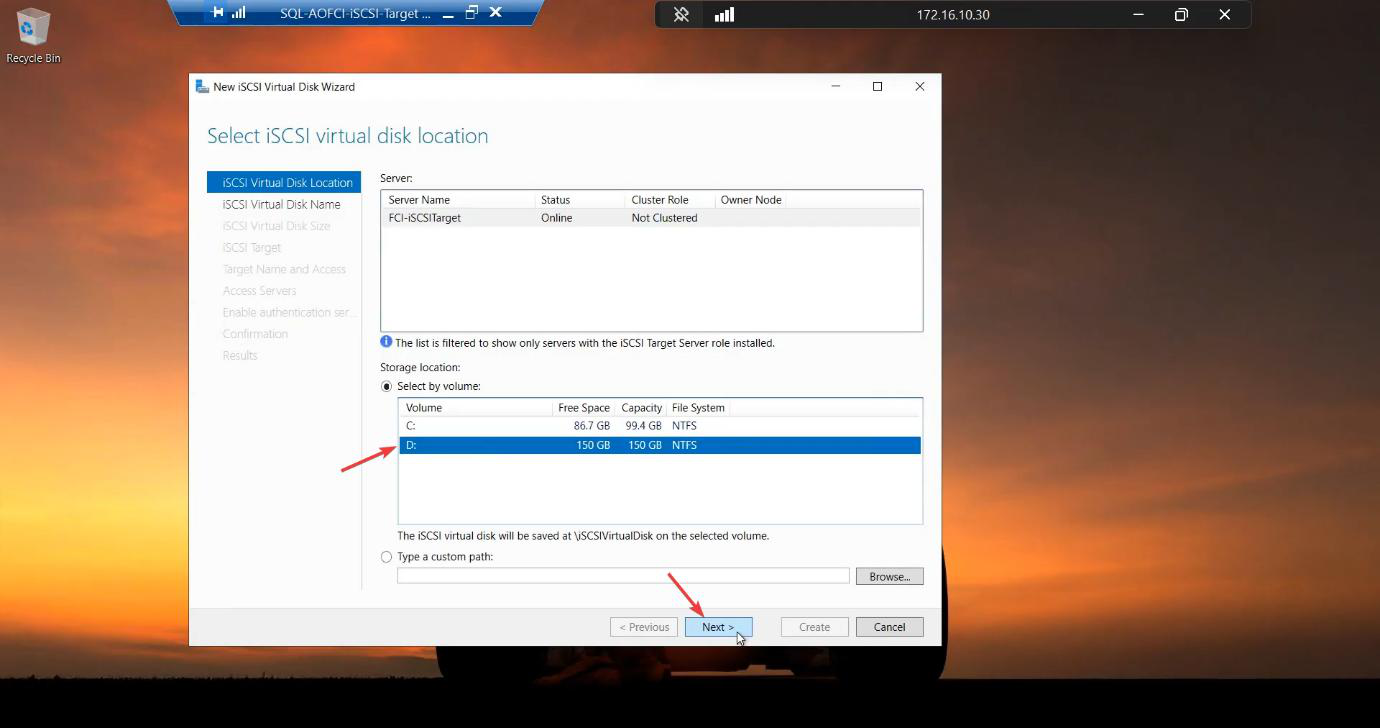Go to iSCSI Virtual Disk Name step
The width and height of the screenshot is (1380, 728).
click(x=281, y=204)
